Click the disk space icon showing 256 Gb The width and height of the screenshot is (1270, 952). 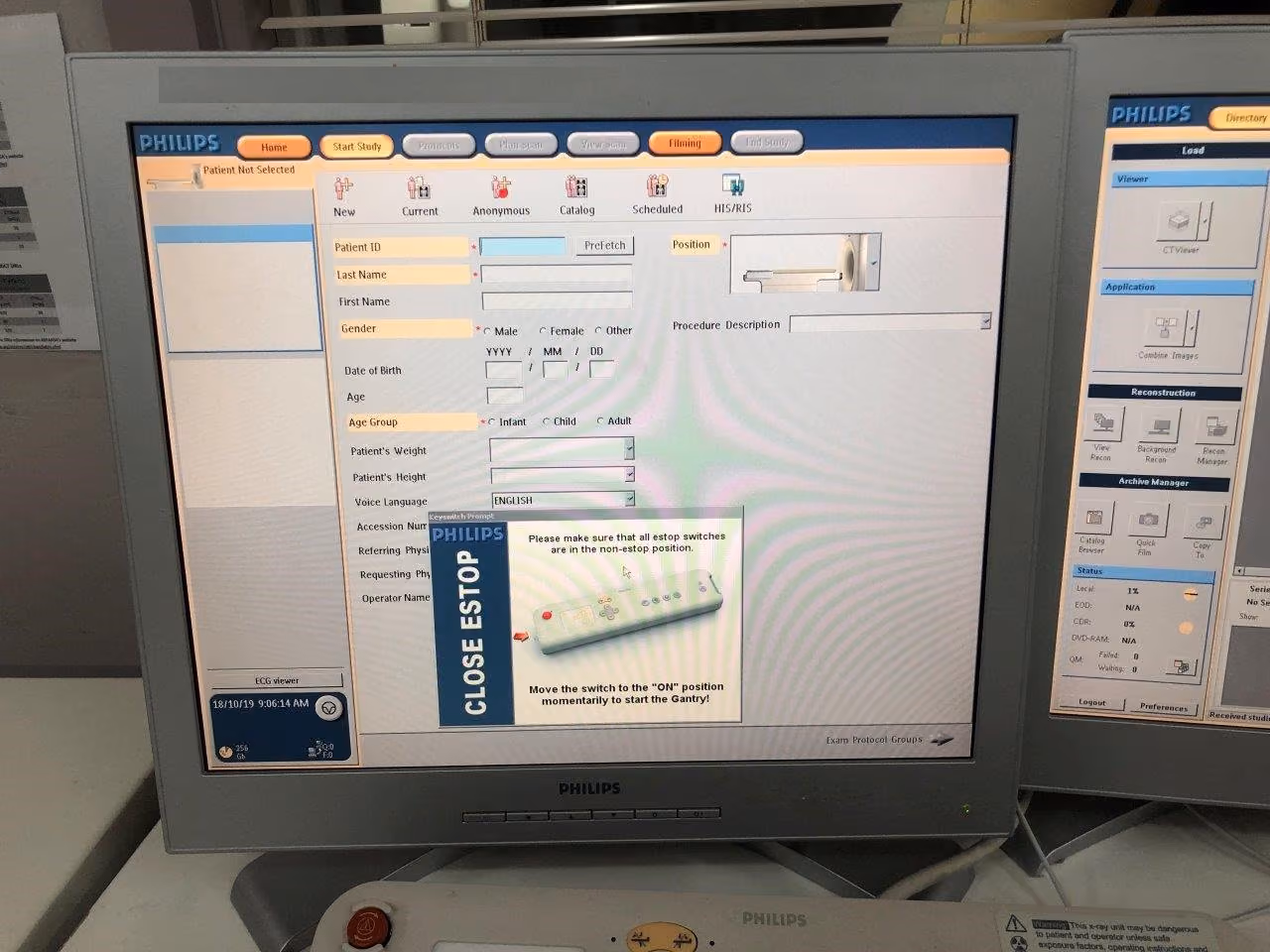pos(225,752)
